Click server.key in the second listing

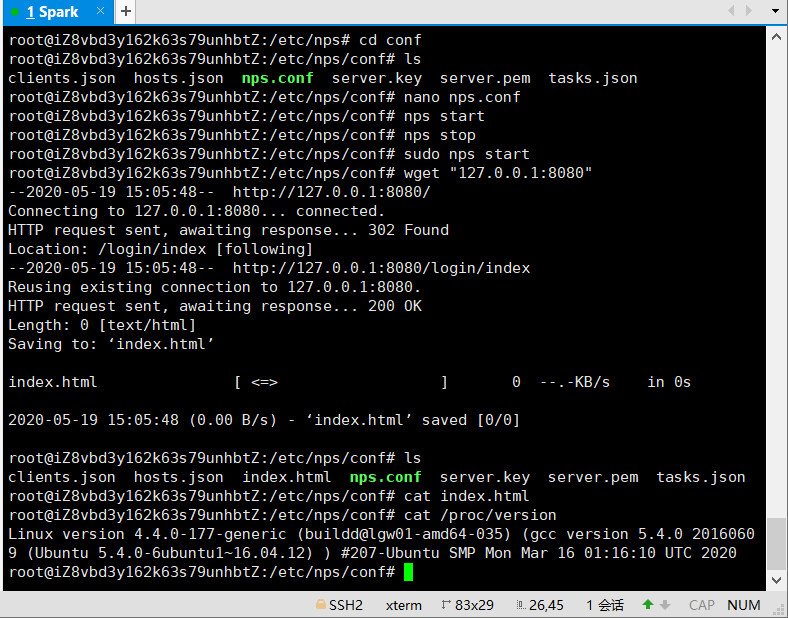[484, 477]
